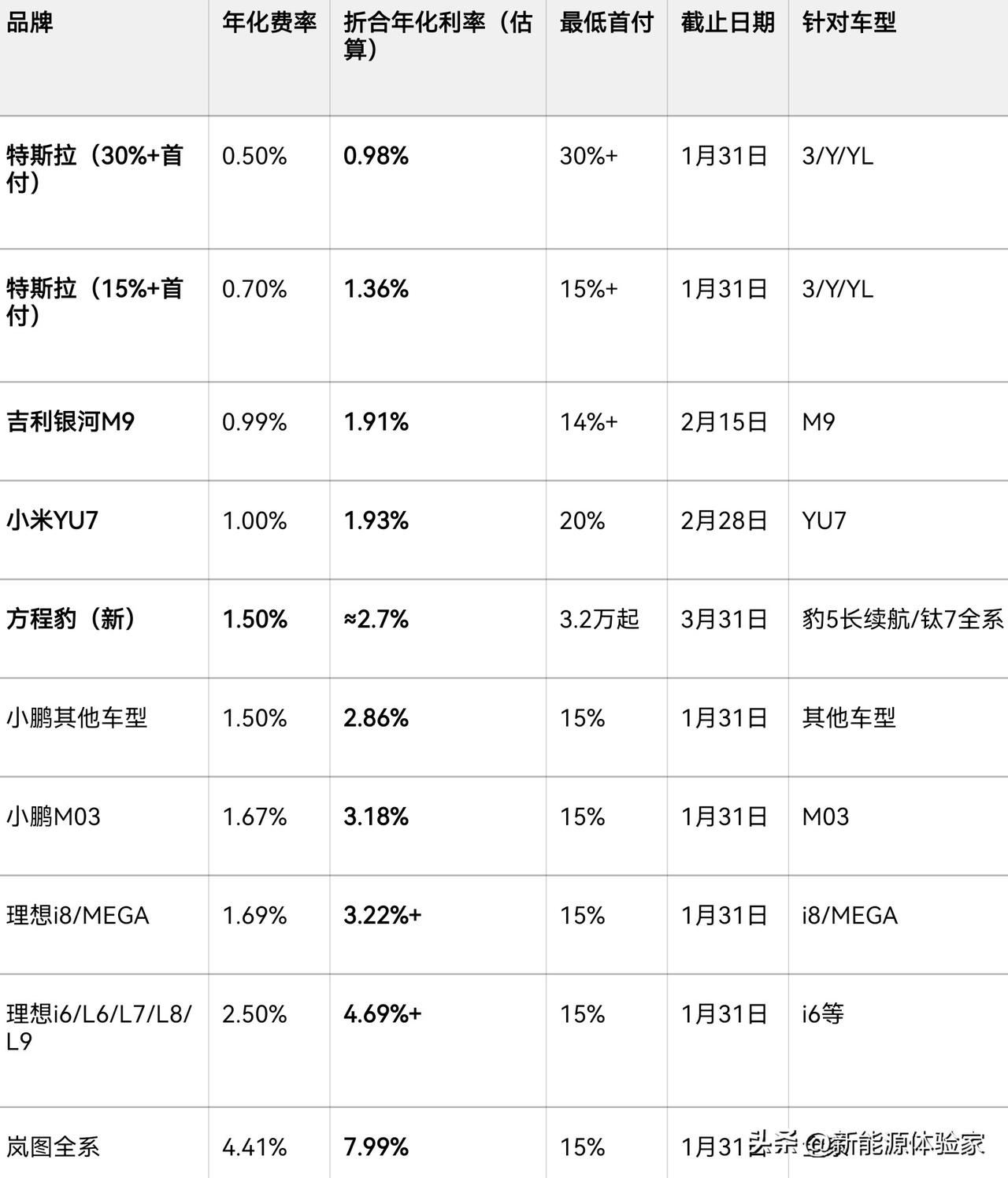Click the 吉利银河M9 brand cell

71,422
